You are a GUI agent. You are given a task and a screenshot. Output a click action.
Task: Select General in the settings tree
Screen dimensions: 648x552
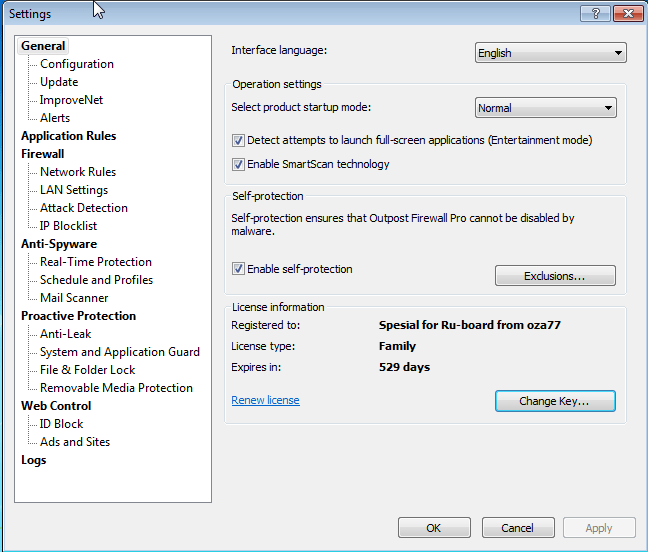pos(43,46)
